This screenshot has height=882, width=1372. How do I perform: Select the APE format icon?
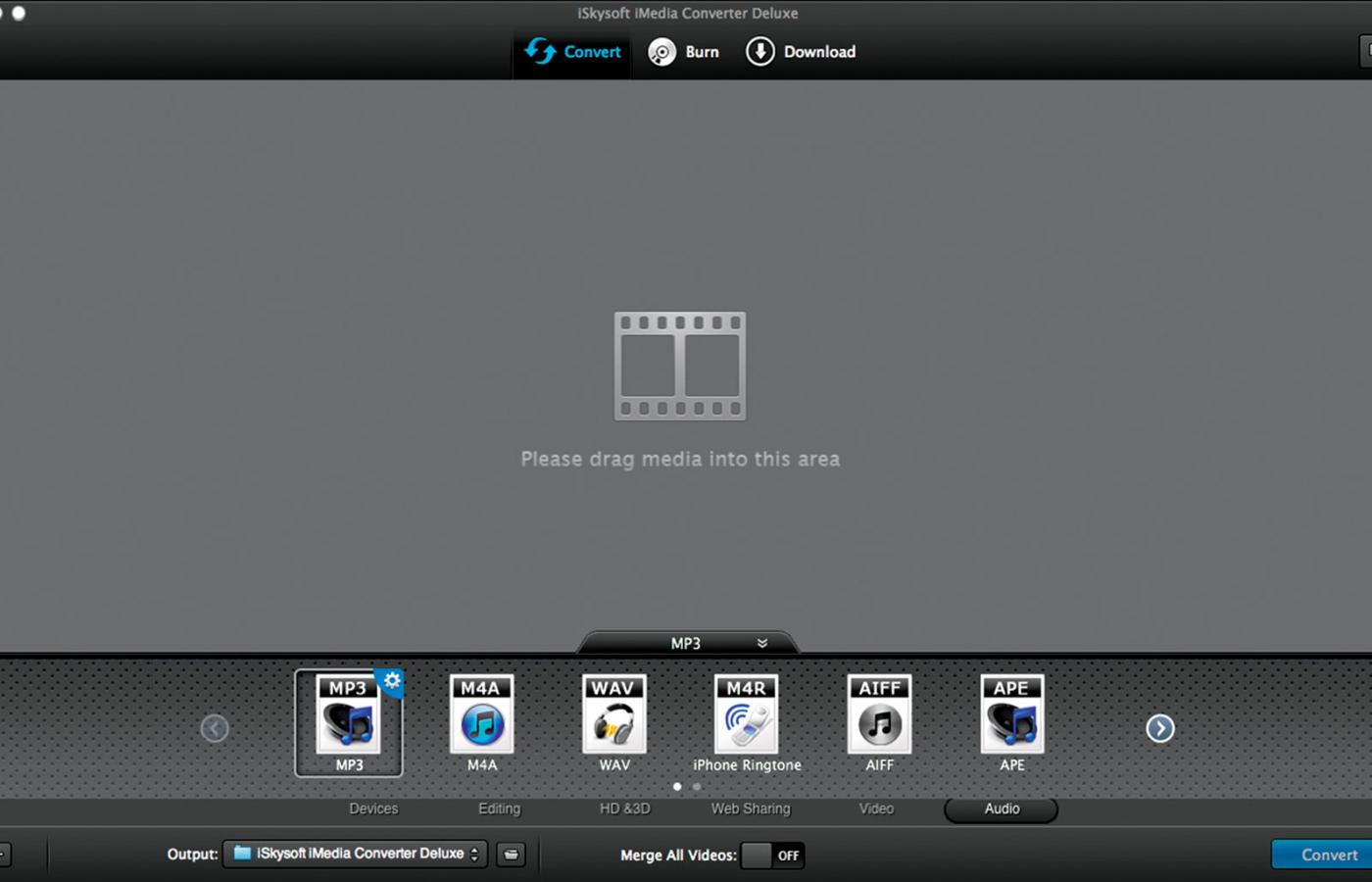coord(1011,720)
